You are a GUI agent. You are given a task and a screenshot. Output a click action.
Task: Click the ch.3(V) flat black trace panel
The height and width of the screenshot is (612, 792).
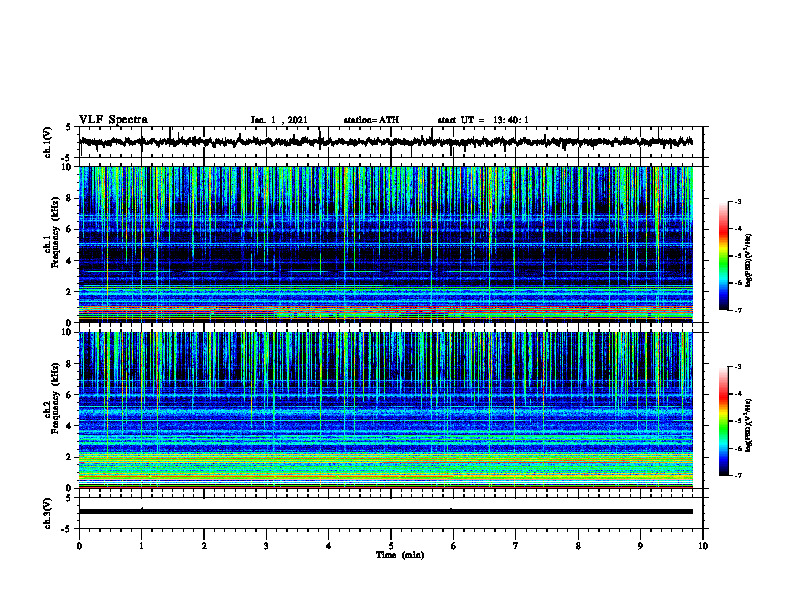pyautogui.click(x=391, y=513)
